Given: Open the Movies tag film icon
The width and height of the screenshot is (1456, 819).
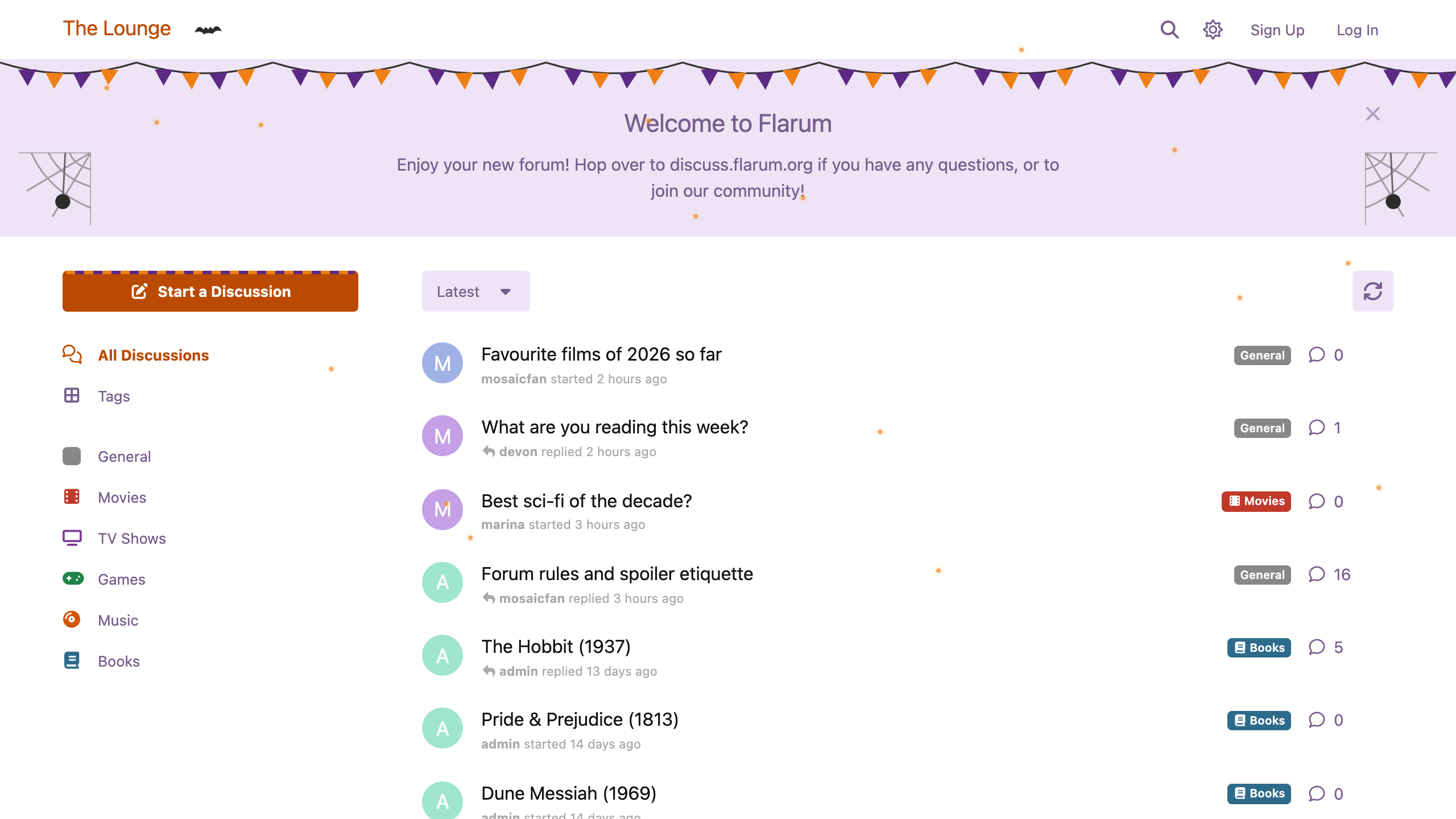Looking at the screenshot, I should (x=72, y=497).
